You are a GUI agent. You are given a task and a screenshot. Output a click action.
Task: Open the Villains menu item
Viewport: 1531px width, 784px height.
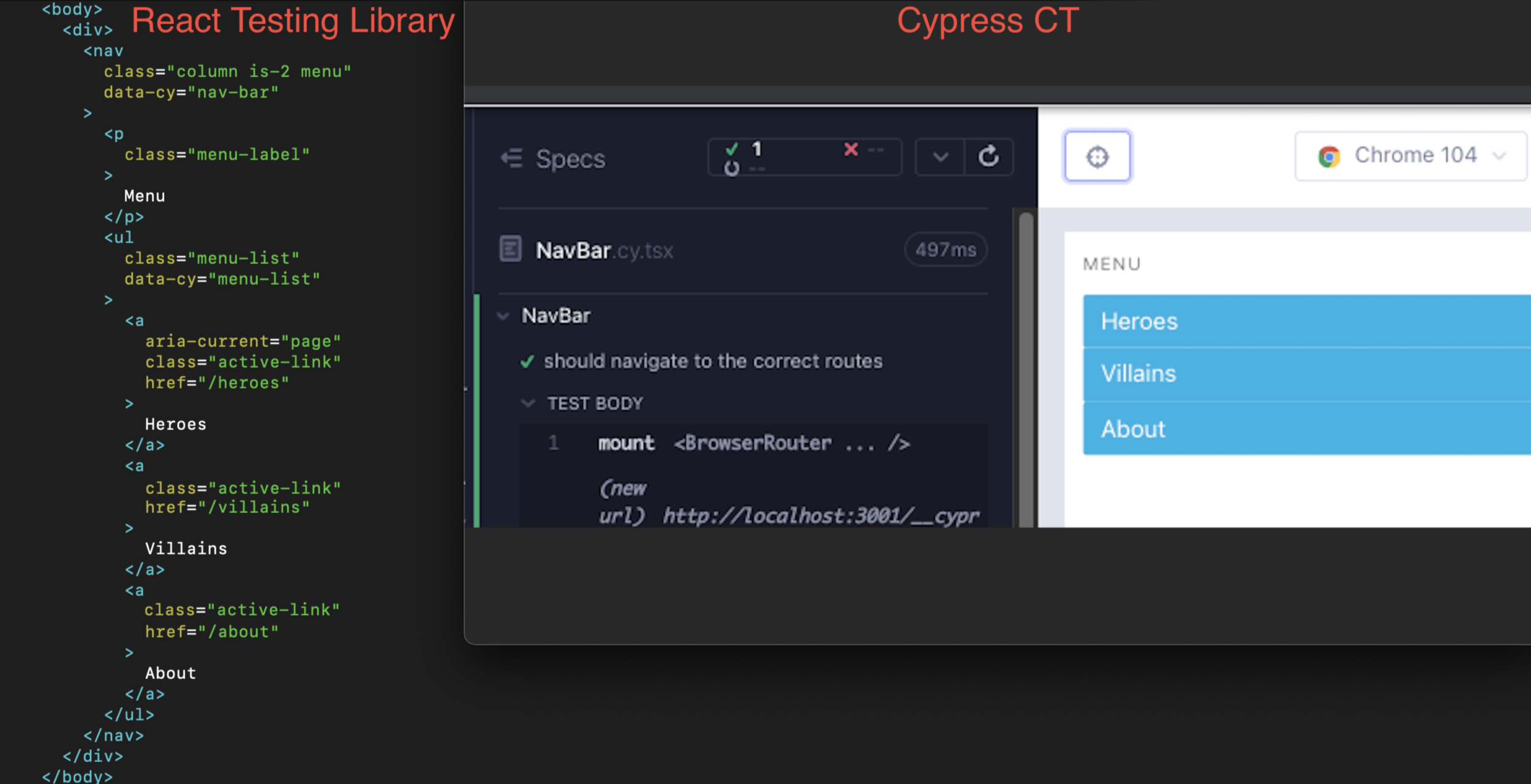tap(1138, 373)
